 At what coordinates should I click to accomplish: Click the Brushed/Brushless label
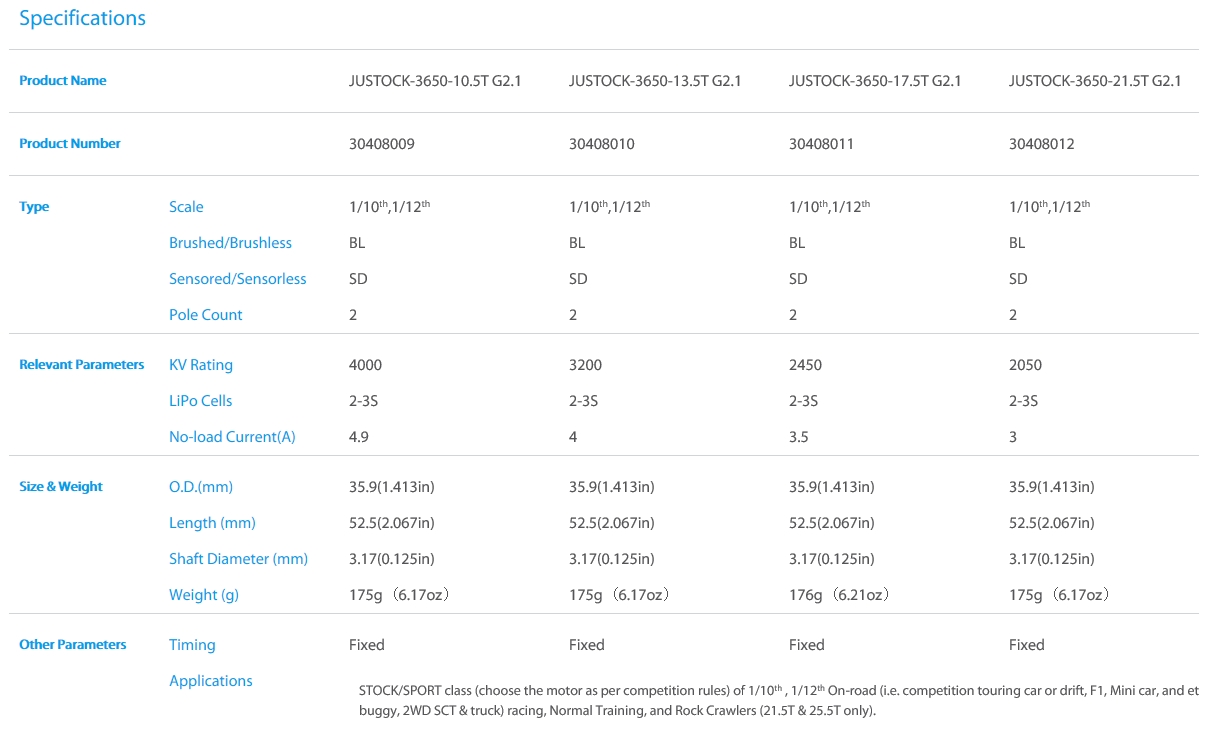point(230,243)
